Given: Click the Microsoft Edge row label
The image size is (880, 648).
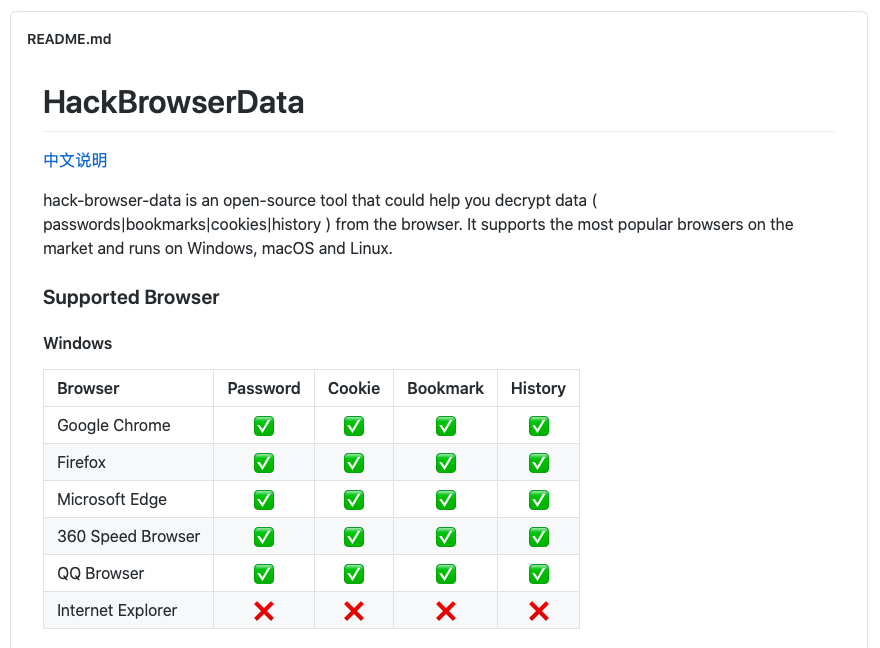Looking at the screenshot, I should point(112,499).
